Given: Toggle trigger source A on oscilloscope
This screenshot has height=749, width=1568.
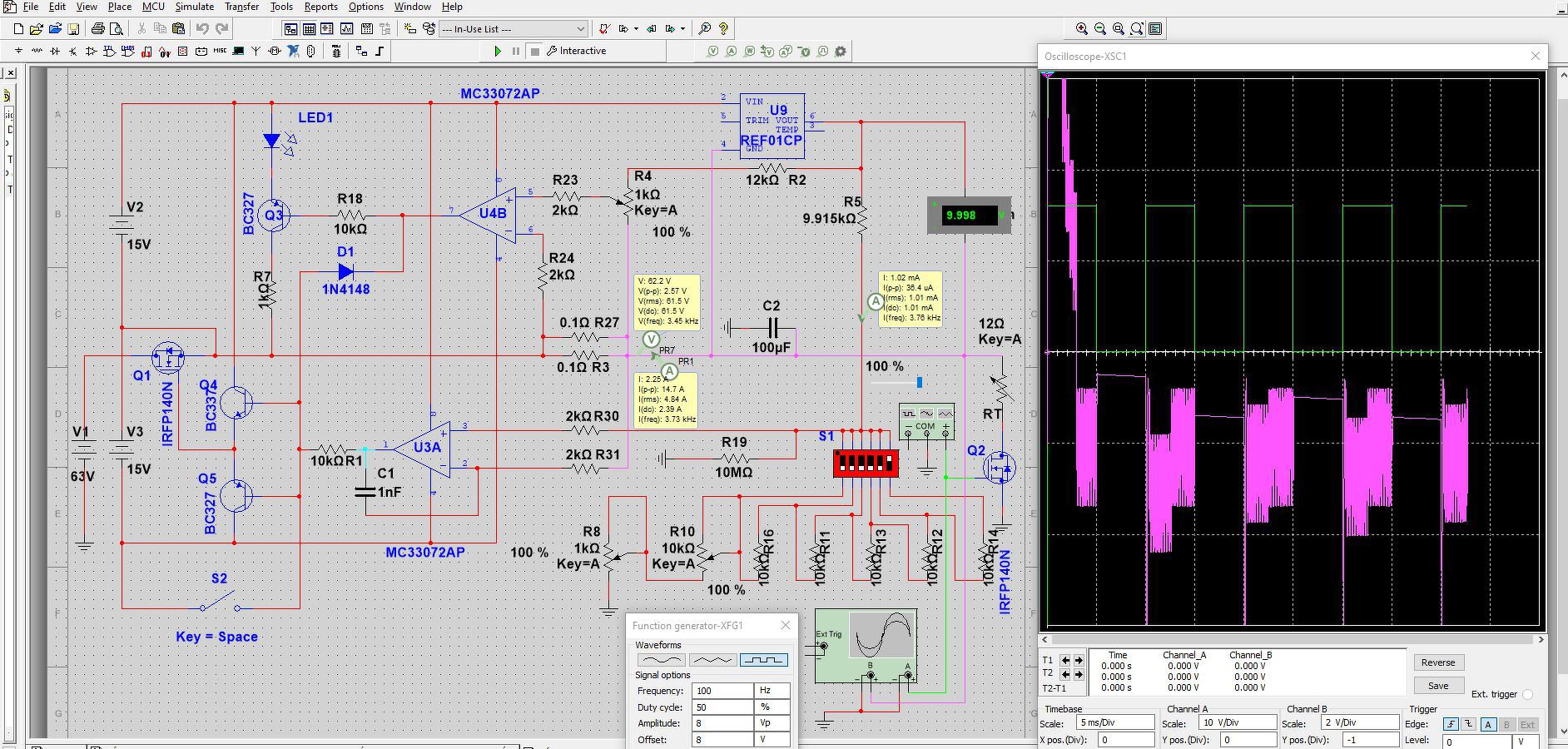Looking at the screenshot, I should tap(1488, 724).
